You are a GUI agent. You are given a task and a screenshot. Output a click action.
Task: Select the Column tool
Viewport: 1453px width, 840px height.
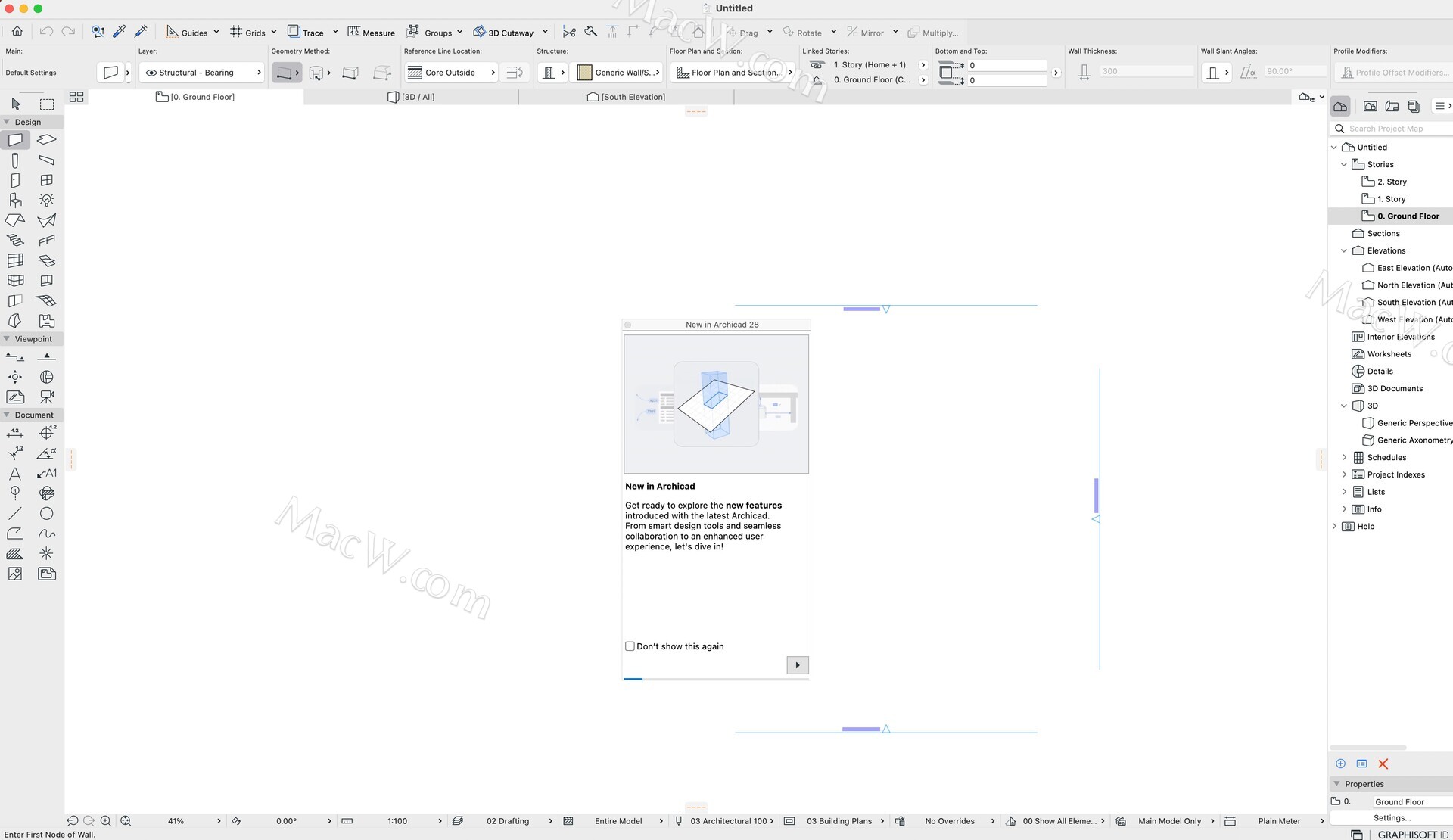pos(15,160)
